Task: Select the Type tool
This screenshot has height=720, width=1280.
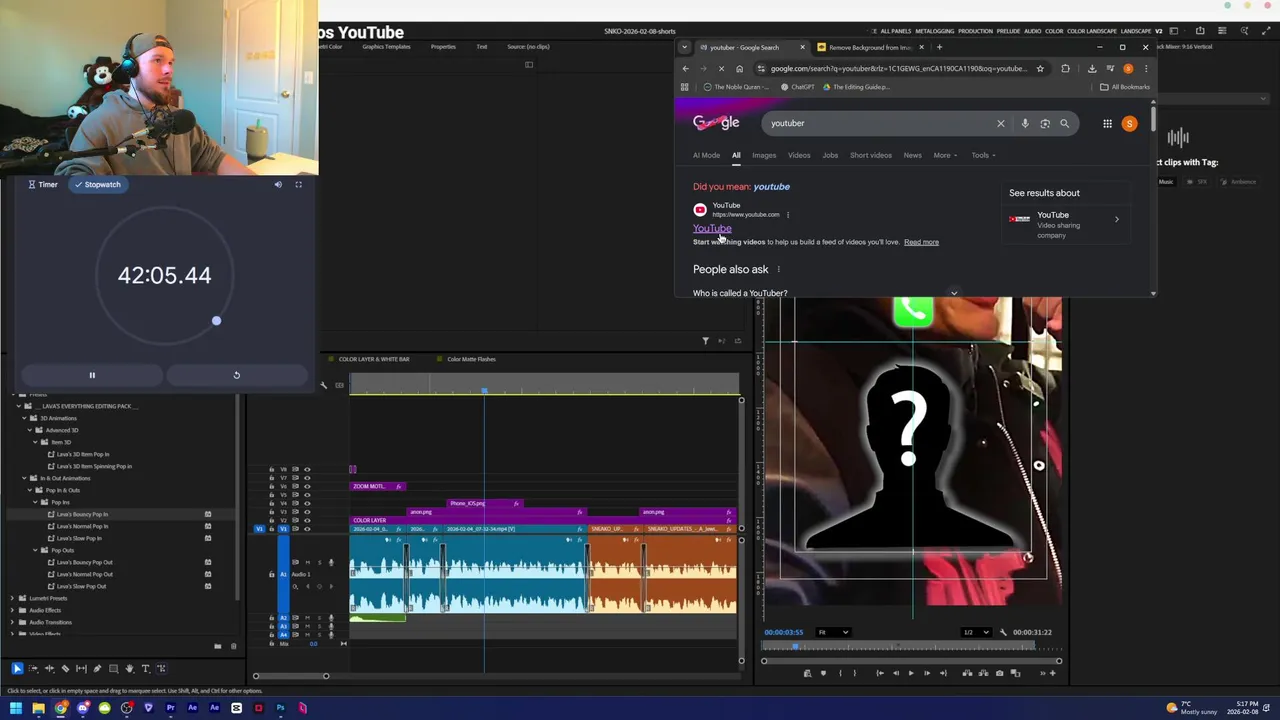Action: (145, 668)
